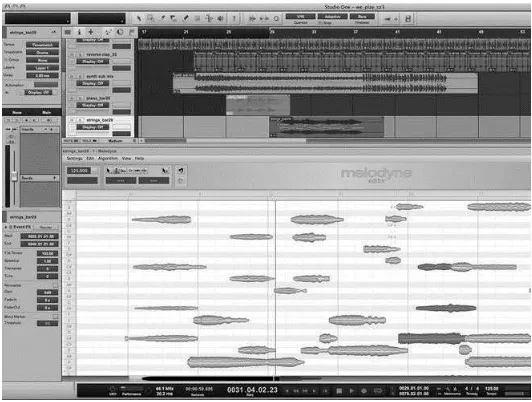Select the Melodyne pitch tool
Screen dimensions: 532x402
tap(117, 171)
